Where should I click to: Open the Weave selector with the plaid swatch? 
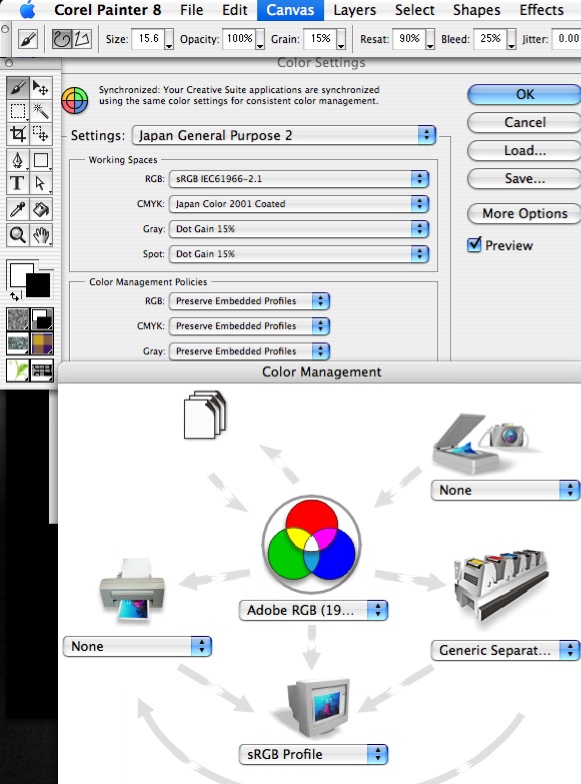coord(42,344)
